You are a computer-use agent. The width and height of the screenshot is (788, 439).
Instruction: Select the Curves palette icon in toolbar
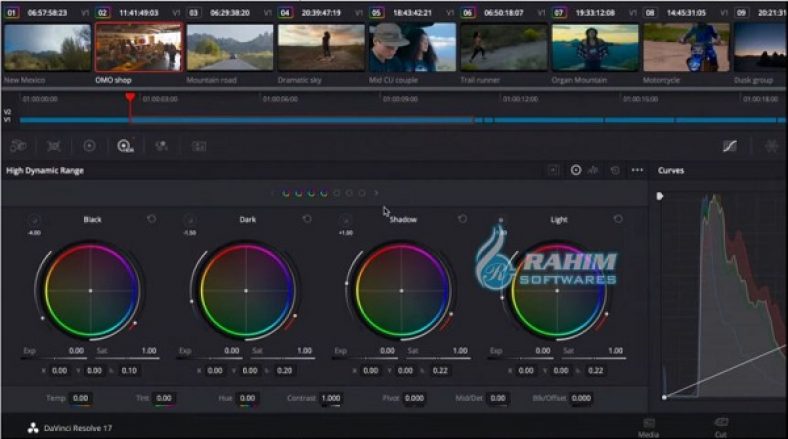tap(729, 146)
